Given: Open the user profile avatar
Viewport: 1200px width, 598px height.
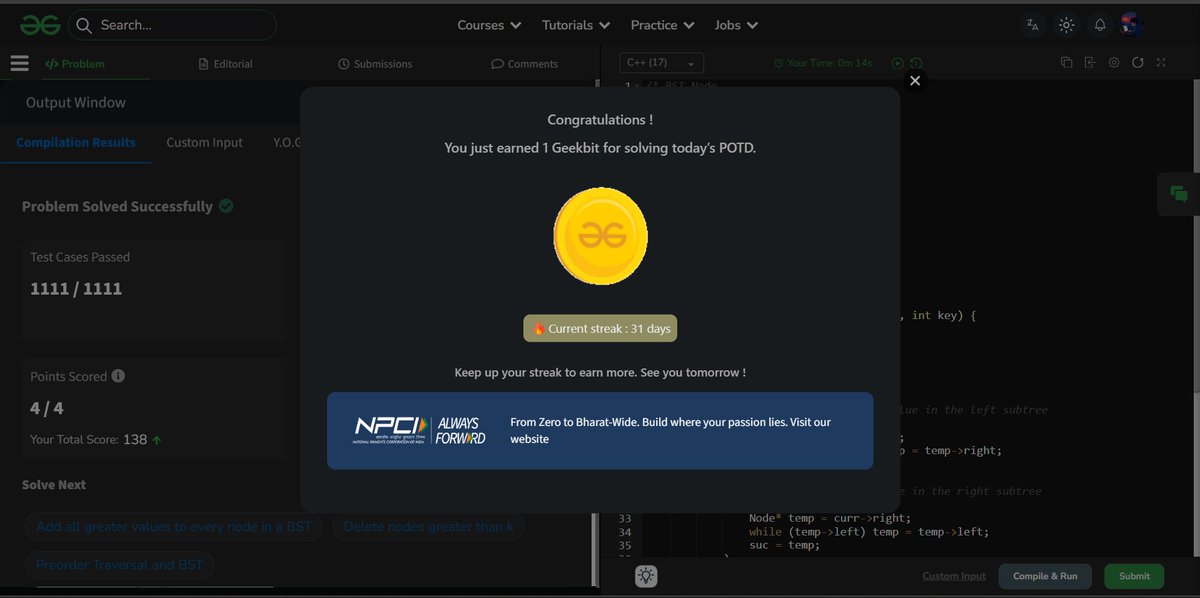Looking at the screenshot, I should [1131, 24].
